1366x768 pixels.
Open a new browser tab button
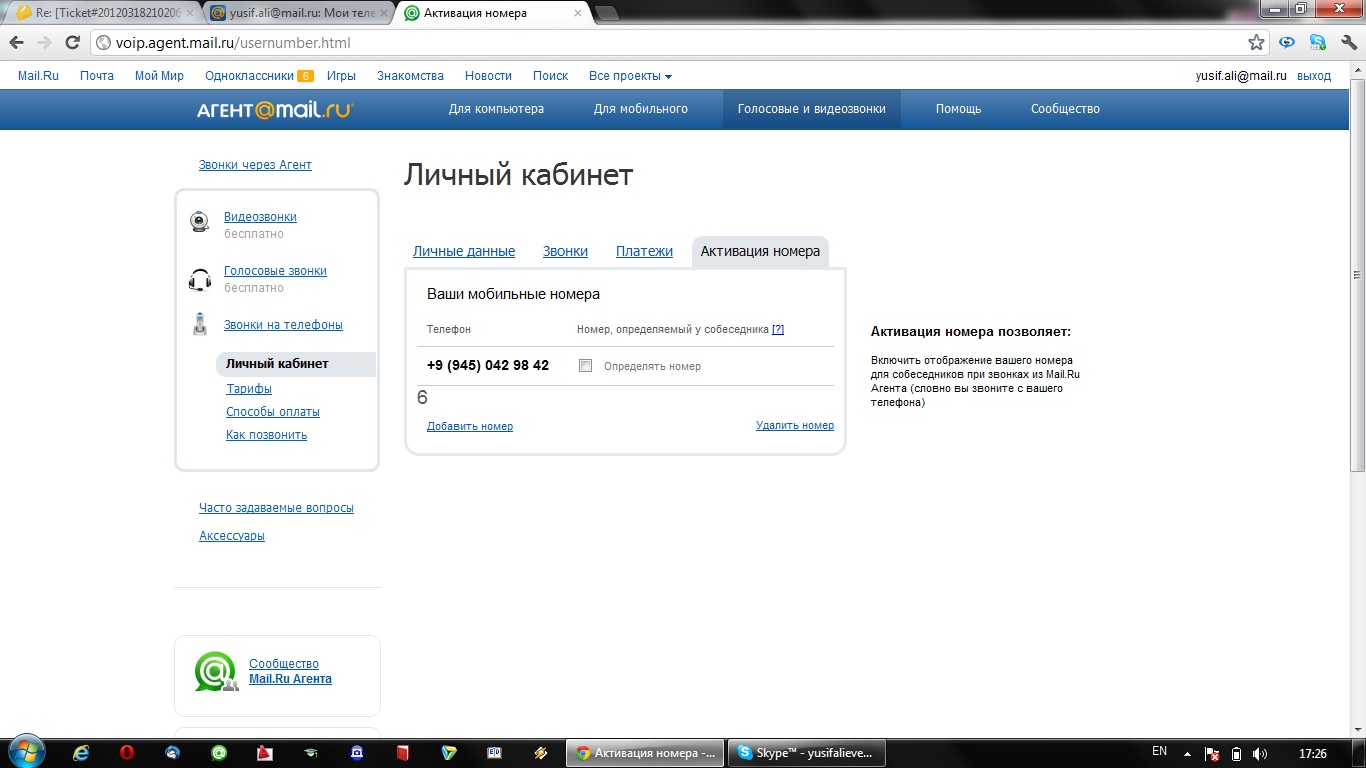point(607,13)
